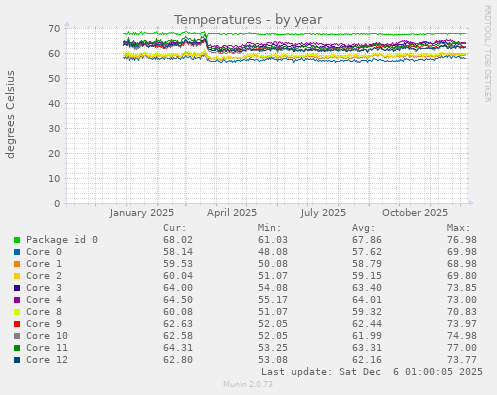Click Core 12 current value 62.80

(178, 360)
